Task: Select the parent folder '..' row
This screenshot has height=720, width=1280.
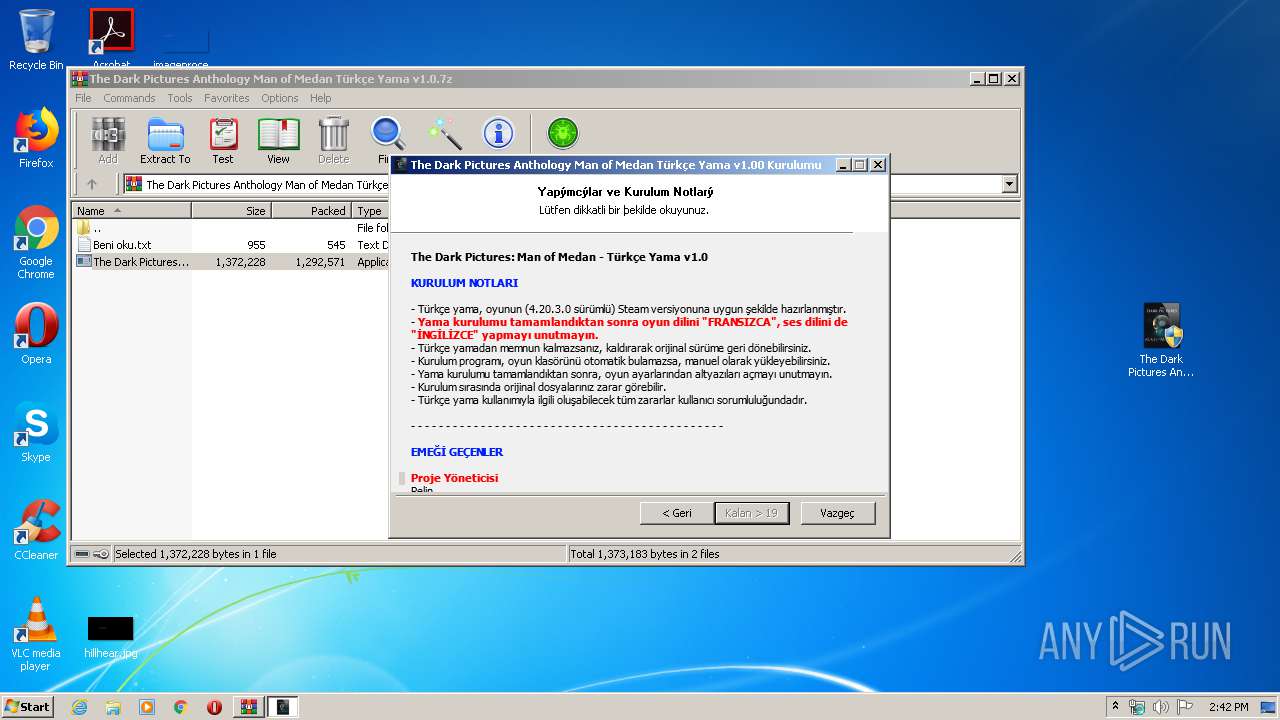Action: pyautogui.click(x=231, y=228)
